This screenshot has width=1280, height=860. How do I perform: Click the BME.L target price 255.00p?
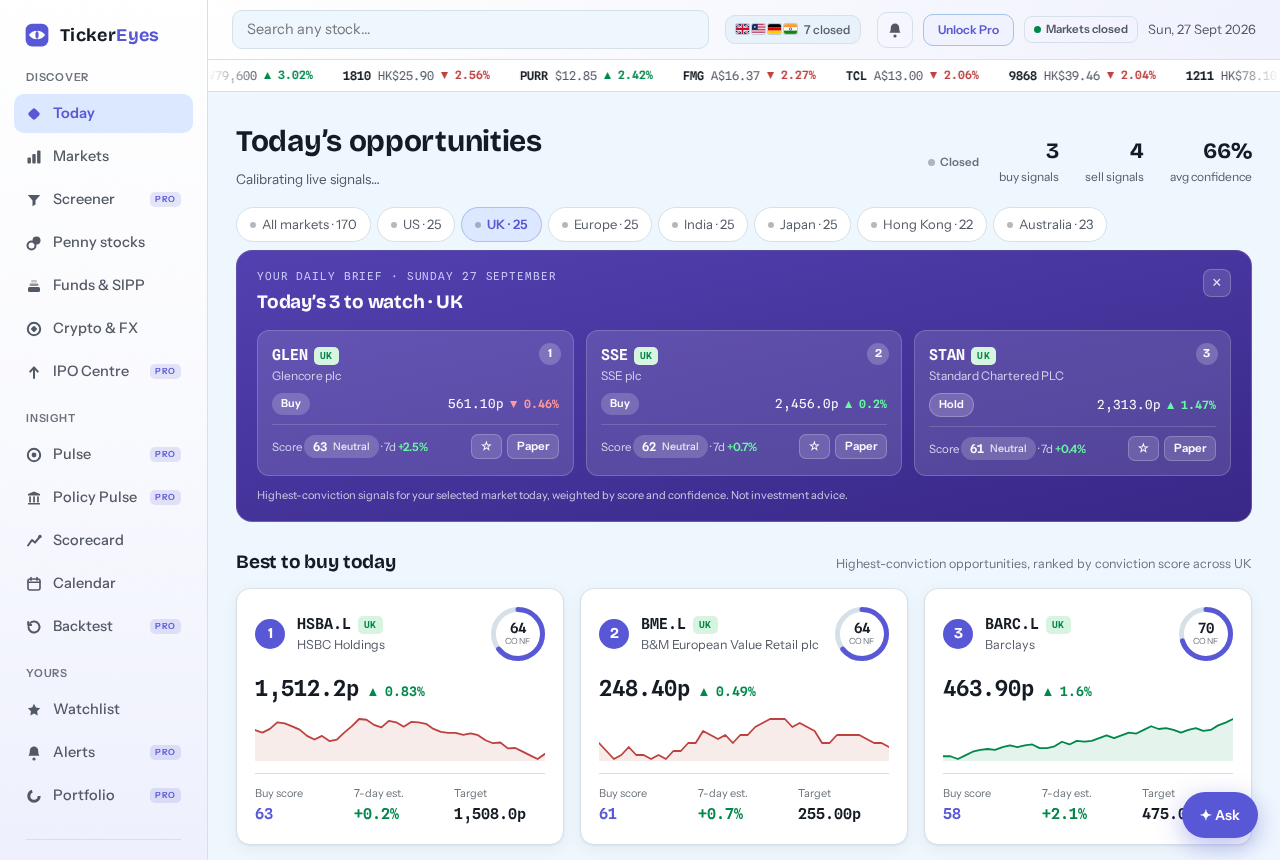(x=829, y=814)
